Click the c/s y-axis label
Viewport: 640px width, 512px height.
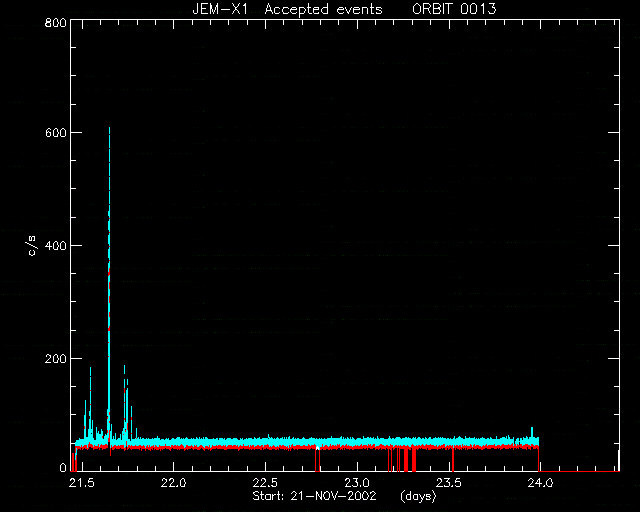(x=33, y=246)
